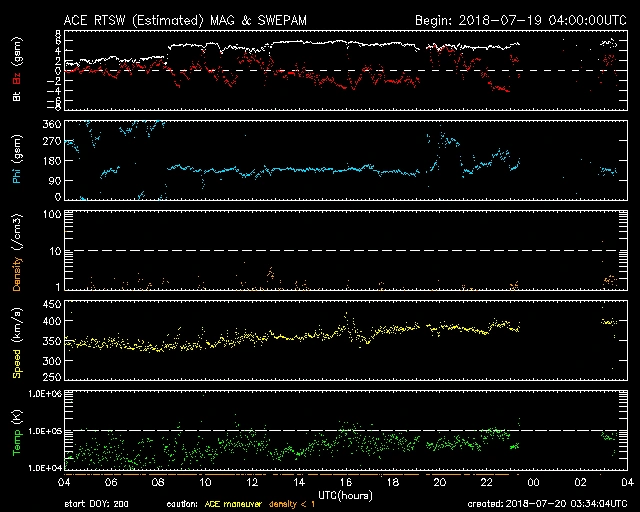The image size is (640, 512).
Task: Click the orange 'Density' axis label
Action: click(x=17, y=274)
